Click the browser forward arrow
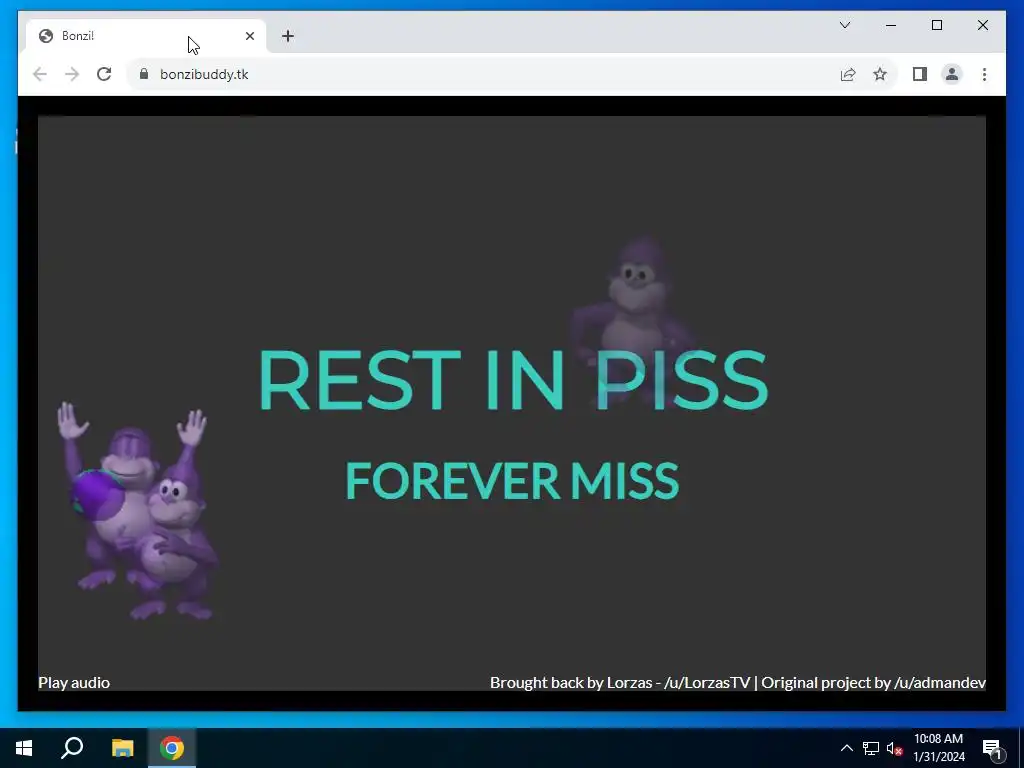 coord(72,74)
